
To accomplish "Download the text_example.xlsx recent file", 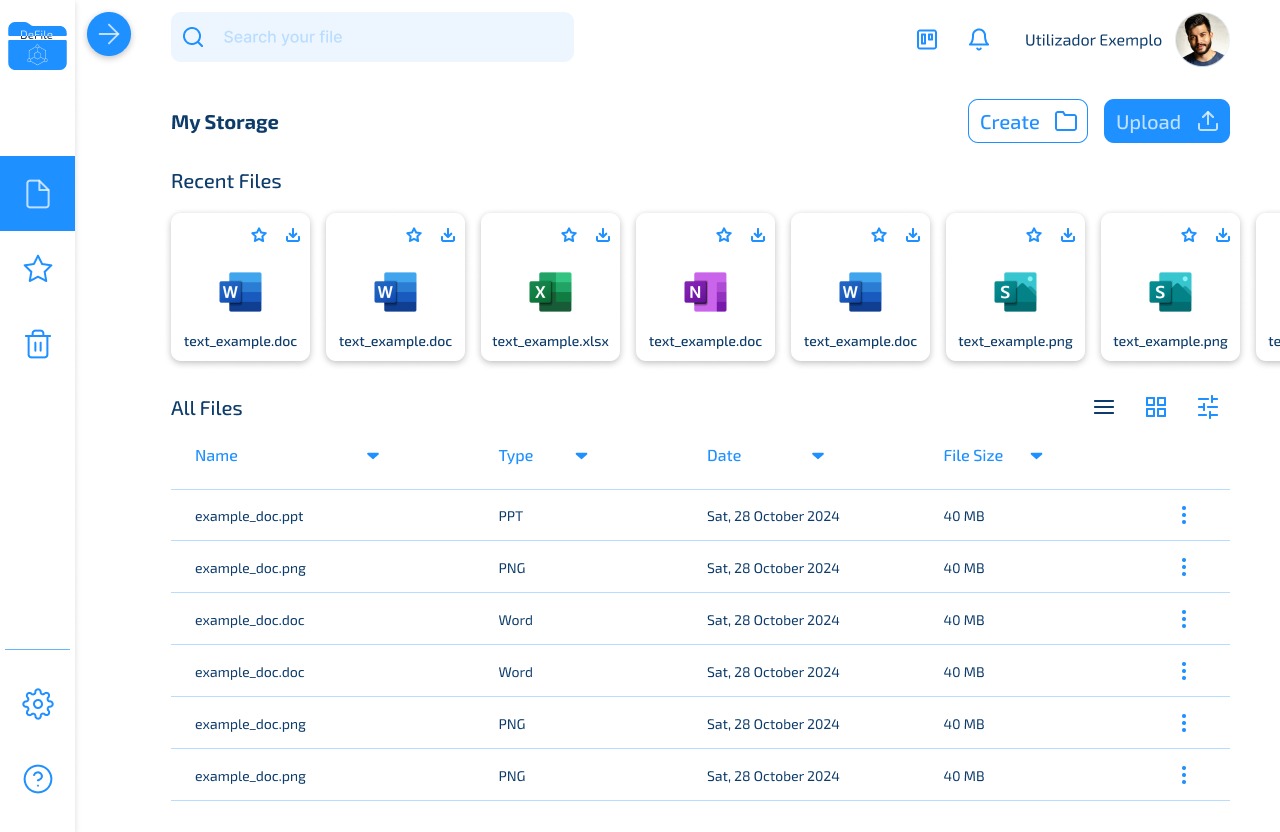I will (603, 235).
